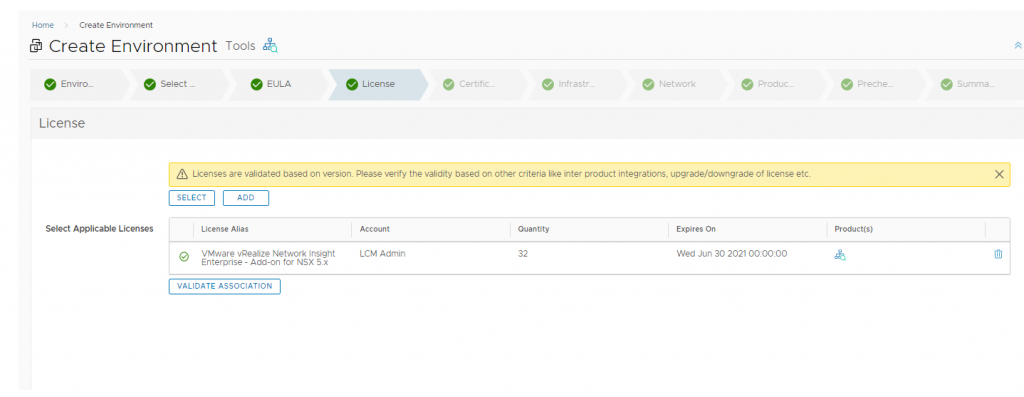Image resolution: width=1024 pixels, height=397 pixels.
Task: Jump to the Summary wizard step
Action: [974, 84]
